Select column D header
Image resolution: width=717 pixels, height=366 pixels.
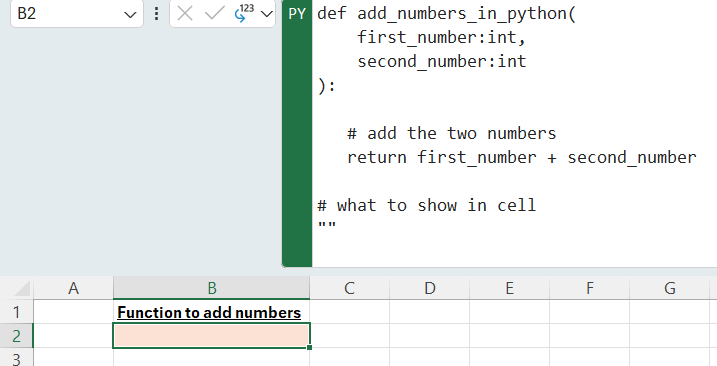click(x=429, y=288)
